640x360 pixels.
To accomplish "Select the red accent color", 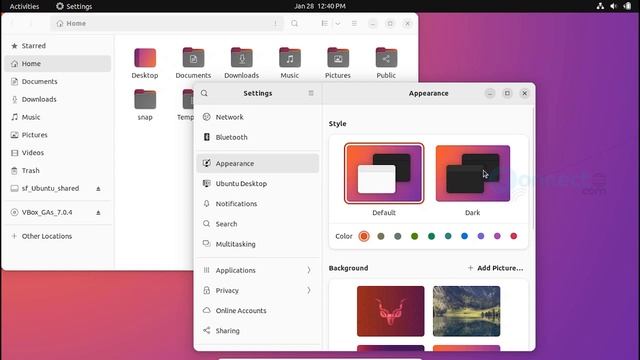I will (514, 236).
